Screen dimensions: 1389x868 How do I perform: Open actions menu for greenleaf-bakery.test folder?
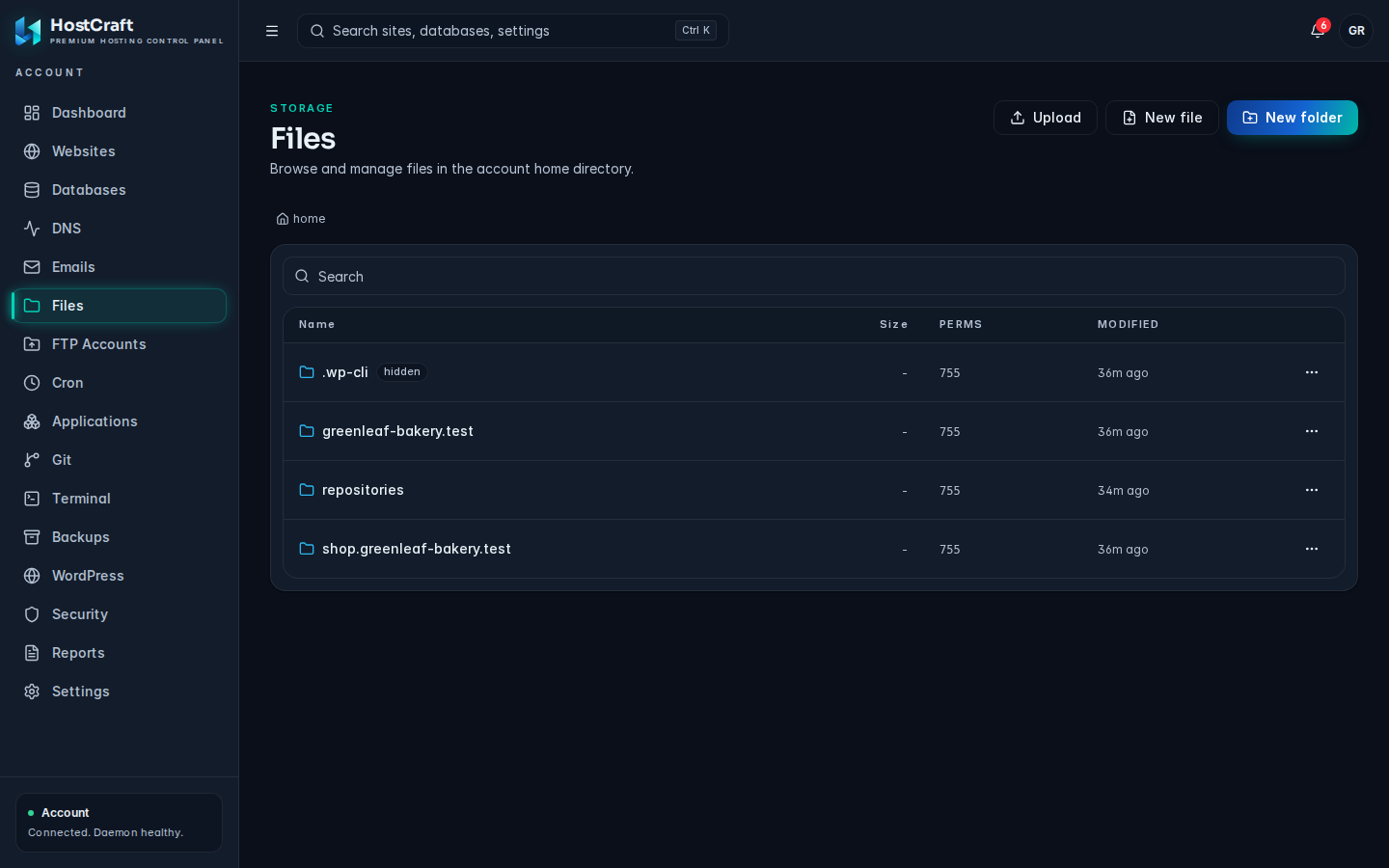[1312, 431]
